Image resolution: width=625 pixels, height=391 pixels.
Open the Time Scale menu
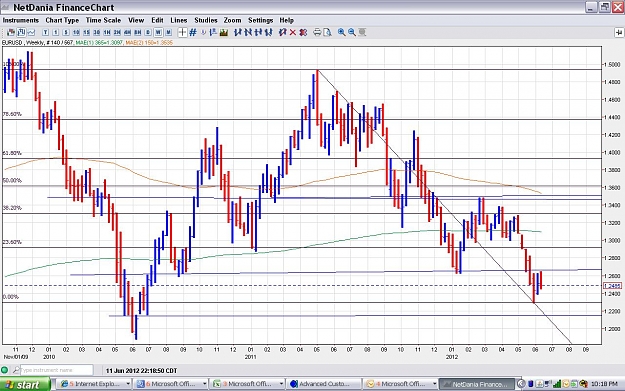click(x=103, y=20)
